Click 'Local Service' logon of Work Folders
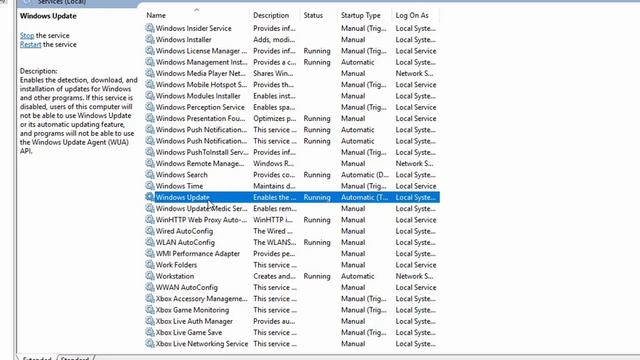 pos(416,265)
